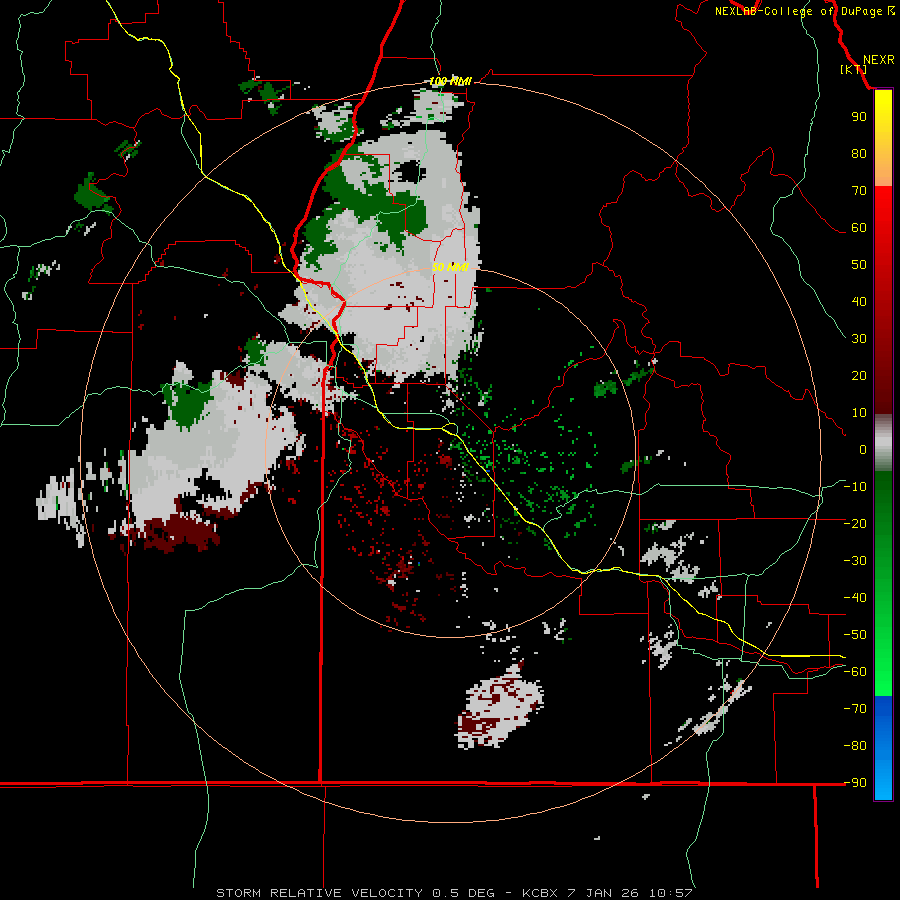The width and height of the screenshot is (900, 900).
Task: Click the positive 20 knot scale value
Action: coord(859,375)
